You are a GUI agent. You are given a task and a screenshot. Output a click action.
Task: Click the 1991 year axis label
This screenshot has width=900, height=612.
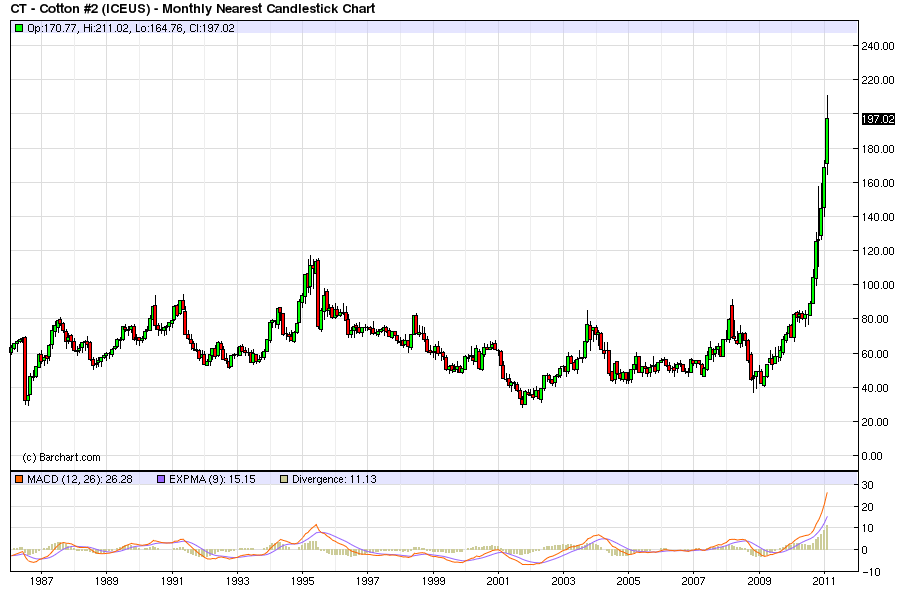(x=172, y=581)
